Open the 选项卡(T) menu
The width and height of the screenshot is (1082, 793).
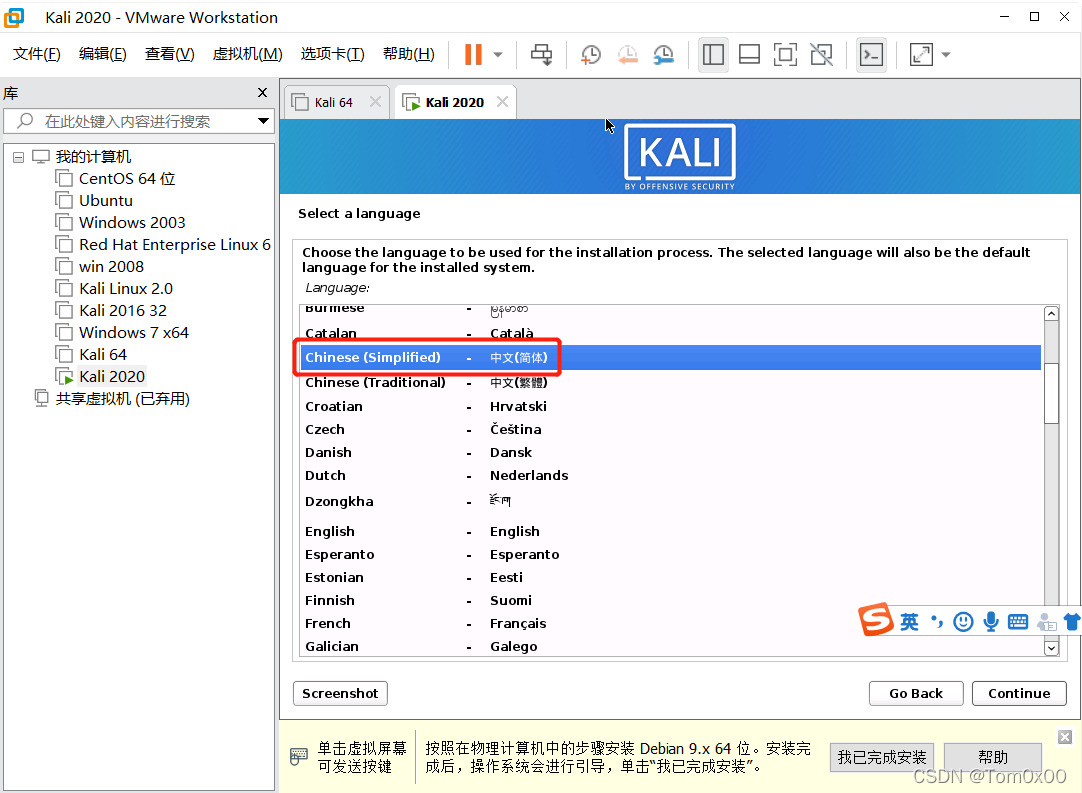click(x=333, y=54)
